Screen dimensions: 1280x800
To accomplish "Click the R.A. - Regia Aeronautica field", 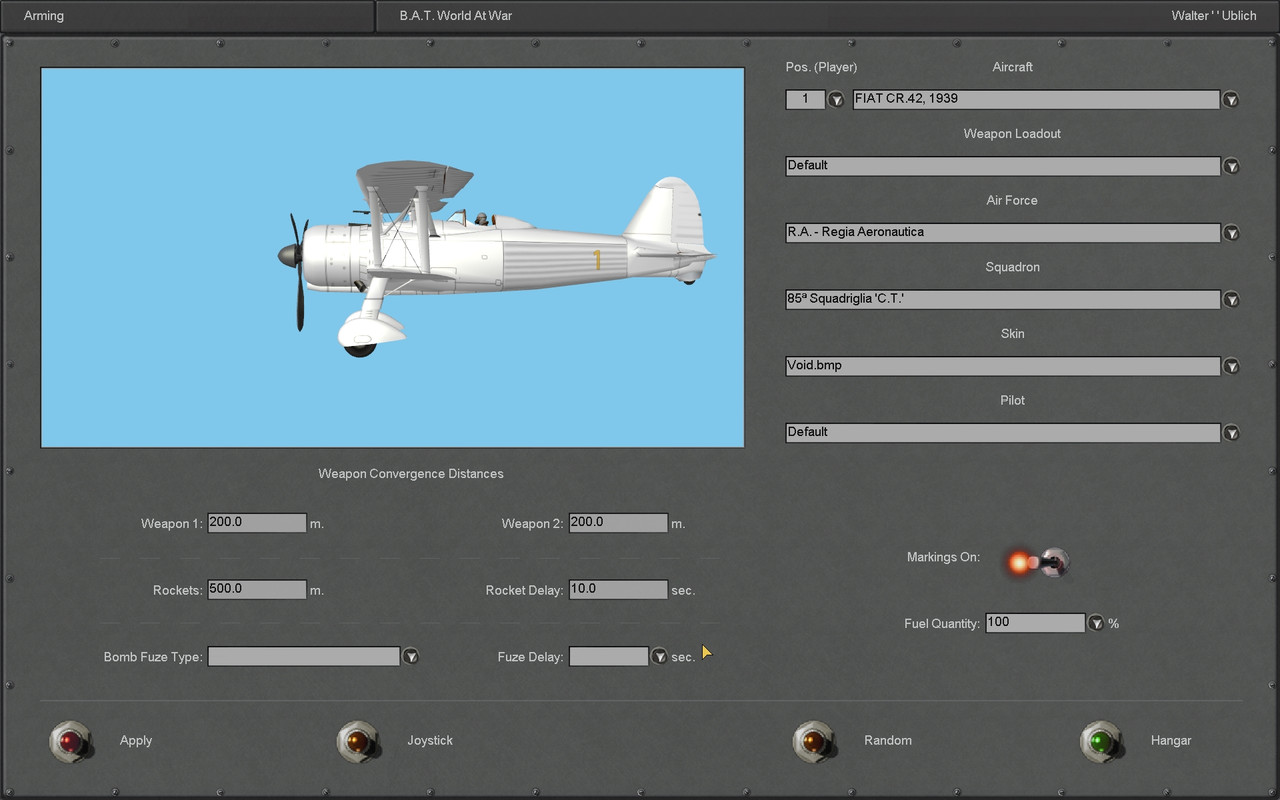I will [x=1003, y=232].
